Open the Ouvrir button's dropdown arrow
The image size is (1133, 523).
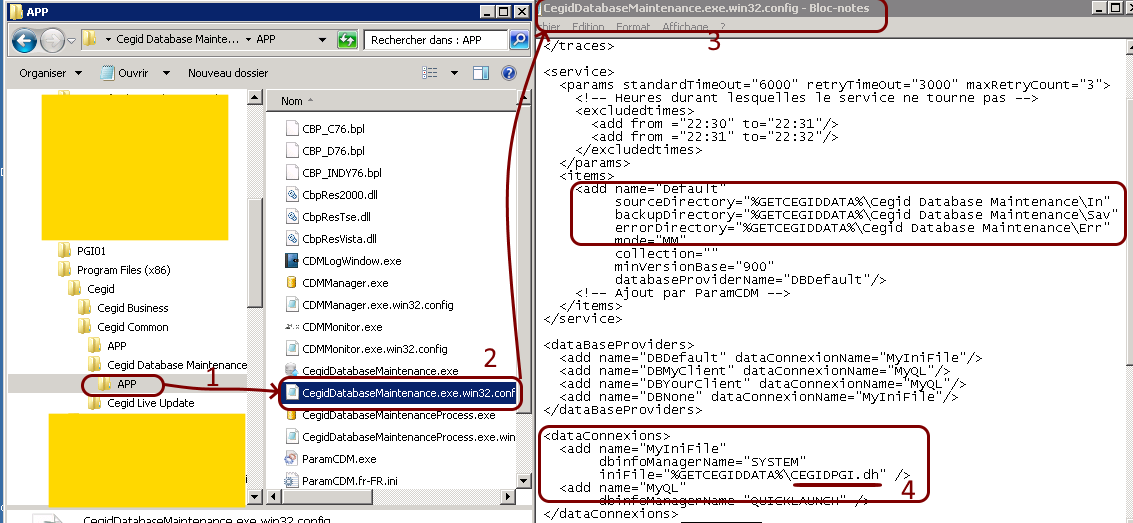click(166, 73)
